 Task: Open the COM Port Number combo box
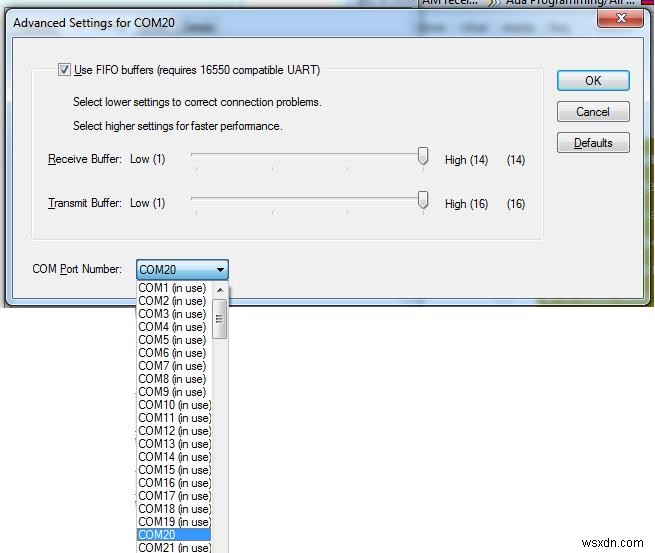[x=182, y=270]
